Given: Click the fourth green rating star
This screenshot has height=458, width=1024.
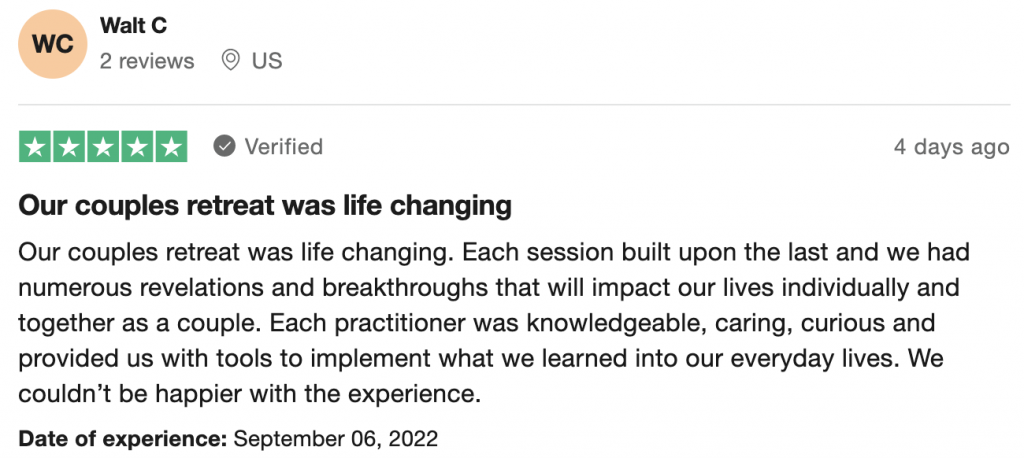Looking at the screenshot, I should pos(137,147).
